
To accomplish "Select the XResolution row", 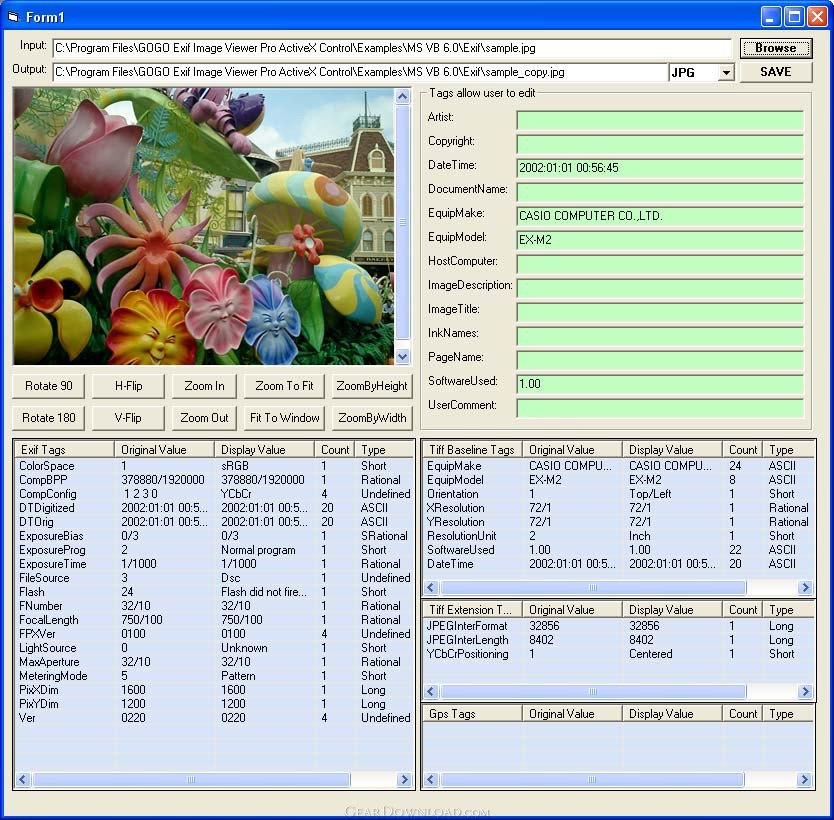I will 619,508.
